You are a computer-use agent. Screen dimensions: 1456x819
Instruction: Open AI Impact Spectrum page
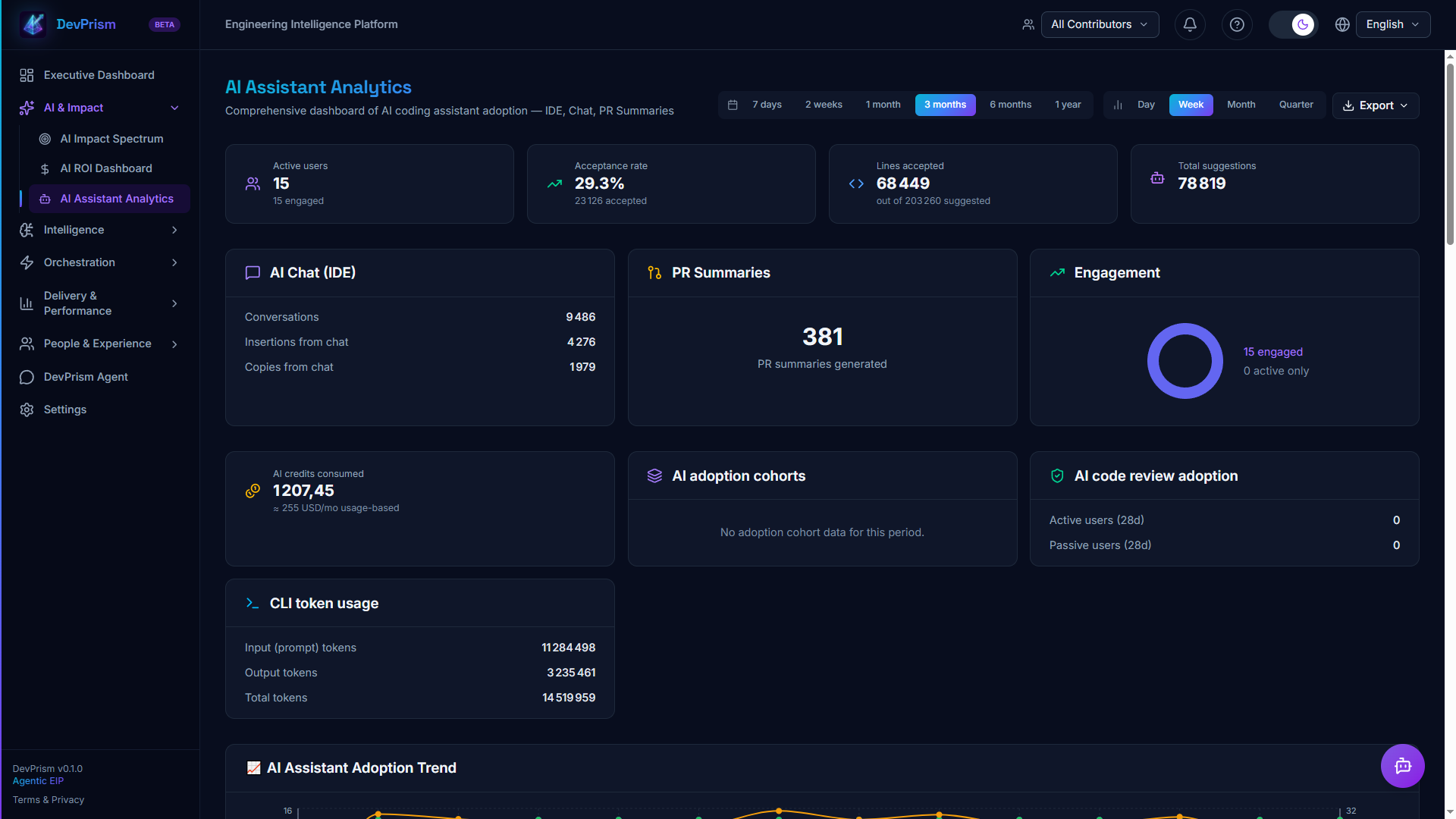click(x=109, y=139)
